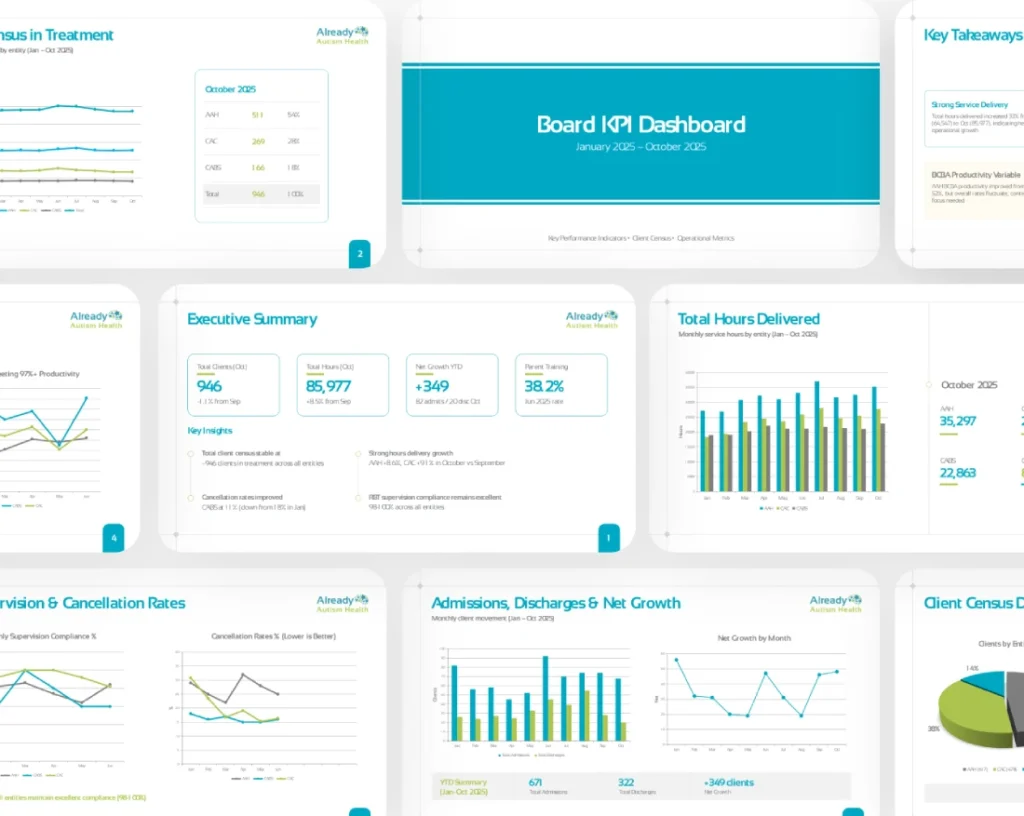The width and height of the screenshot is (1024, 816).
Task: Click the monthly admissions and discharges bar chart
Action: coord(532,702)
